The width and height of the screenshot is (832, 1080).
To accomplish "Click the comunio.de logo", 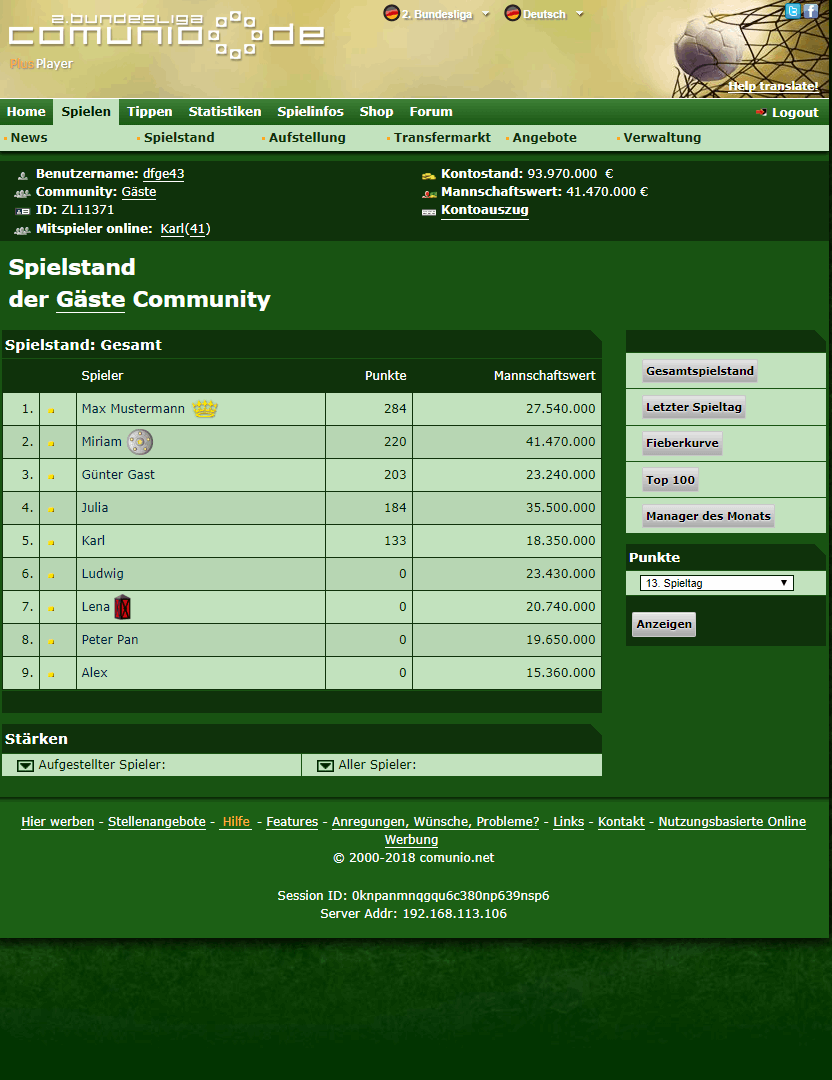I will click(166, 32).
